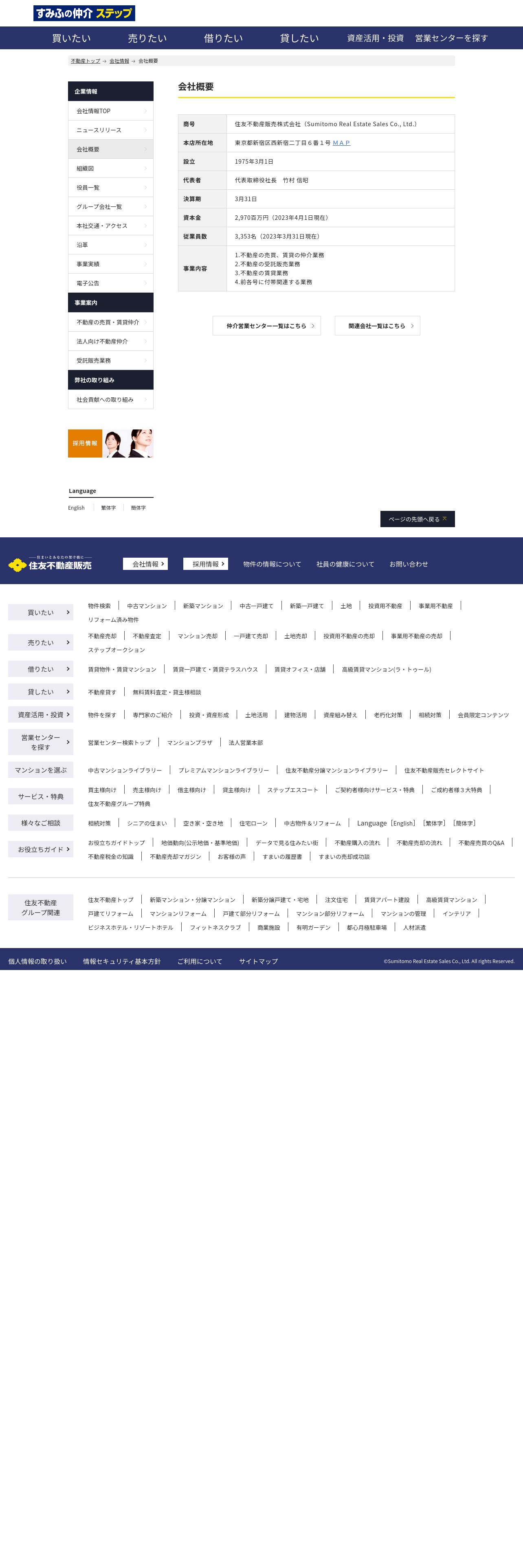Screen dimensions: 523x1568
Task: Open 売りたい in top navigation
Action: click(147, 38)
